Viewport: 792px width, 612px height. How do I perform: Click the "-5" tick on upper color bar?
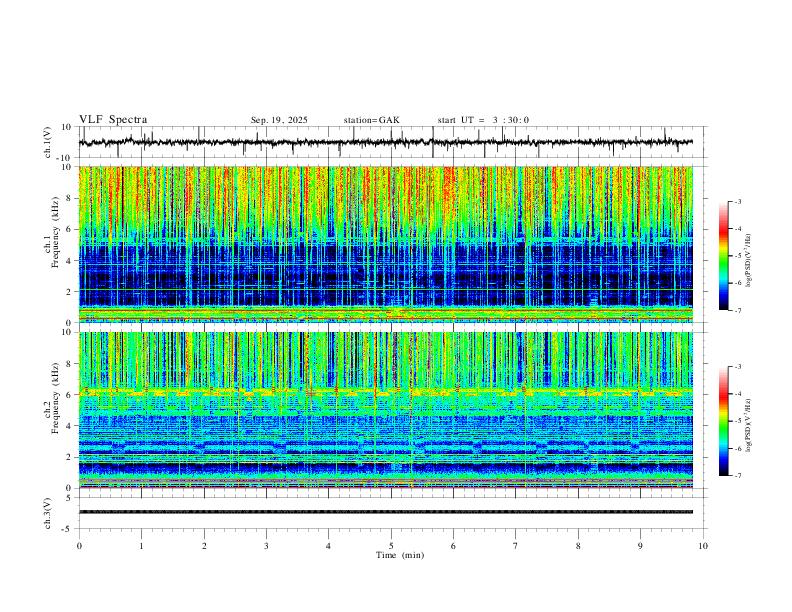737,256
